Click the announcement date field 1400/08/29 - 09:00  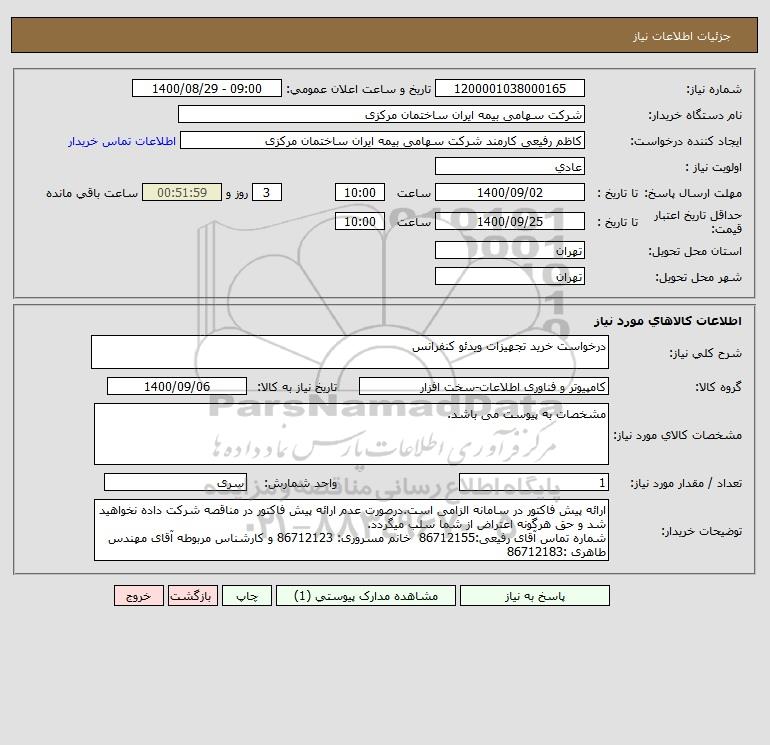pyautogui.click(x=207, y=88)
